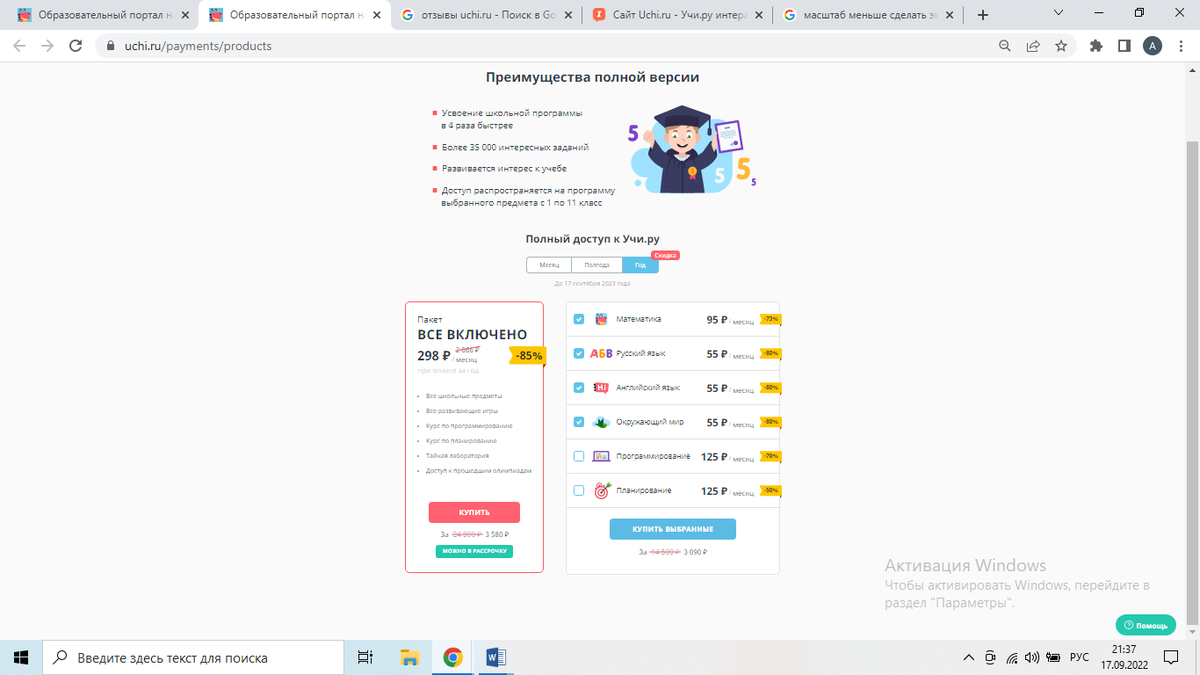Open Word from the taskbar
This screenshot has width=1200, height=675.
click(496, 657)
